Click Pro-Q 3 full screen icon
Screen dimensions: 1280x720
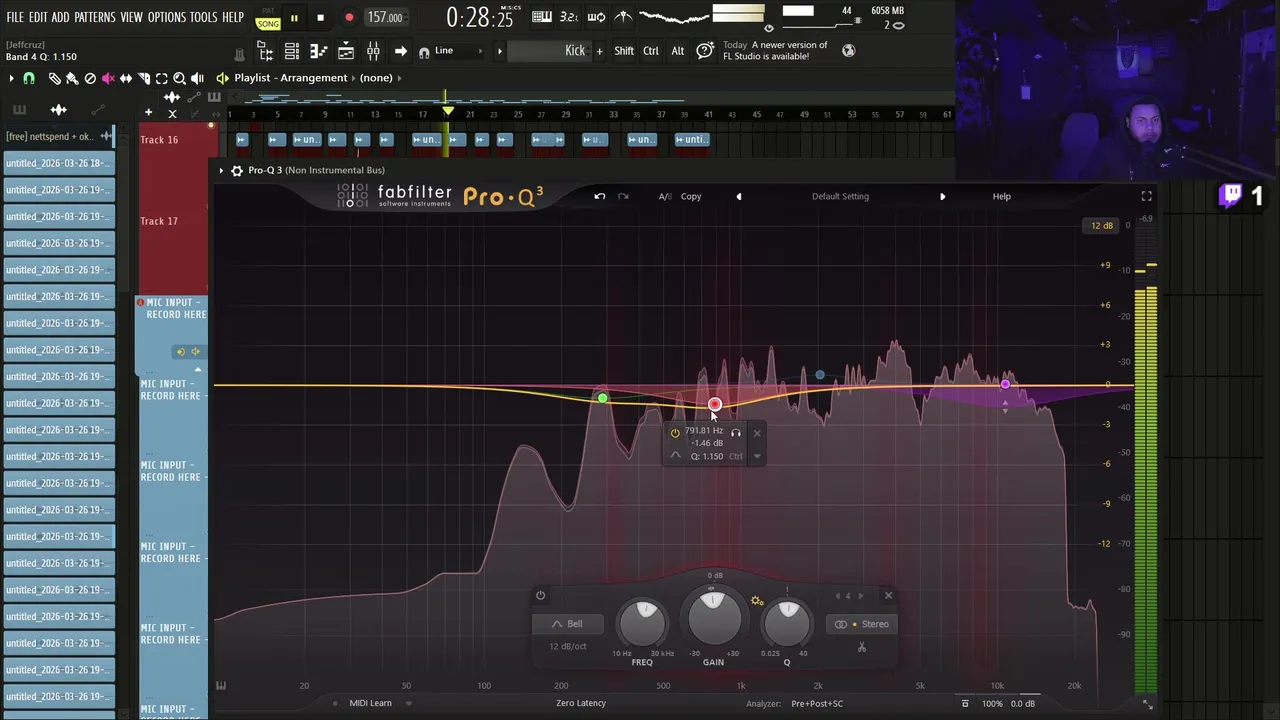coord(1146,196)
